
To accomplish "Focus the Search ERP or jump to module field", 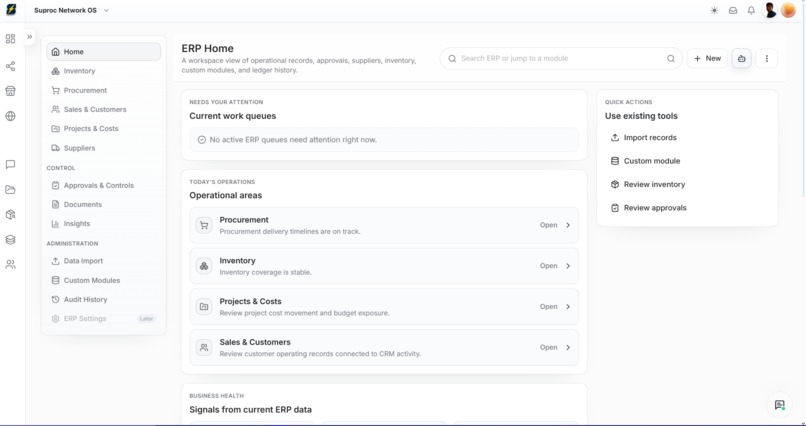I will (560, 59).
